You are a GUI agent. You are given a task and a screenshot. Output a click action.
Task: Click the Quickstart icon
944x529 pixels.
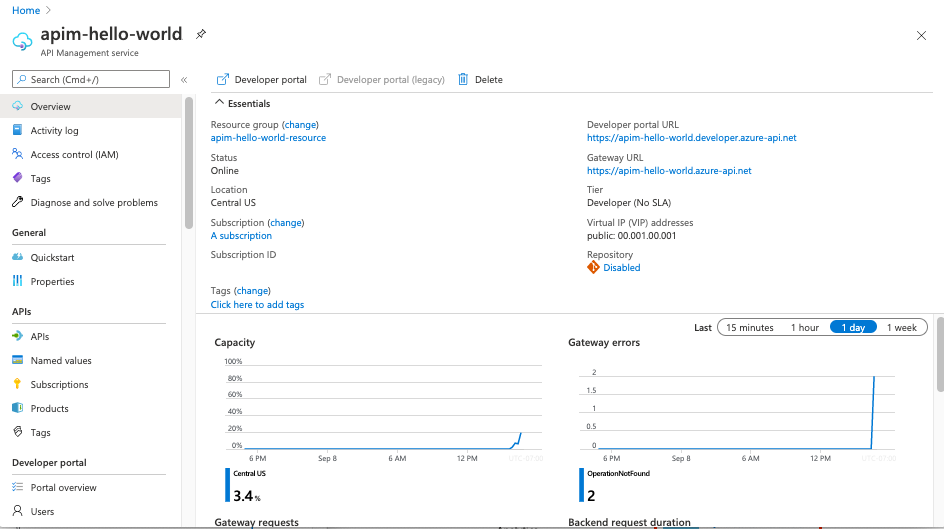[17, 257]
